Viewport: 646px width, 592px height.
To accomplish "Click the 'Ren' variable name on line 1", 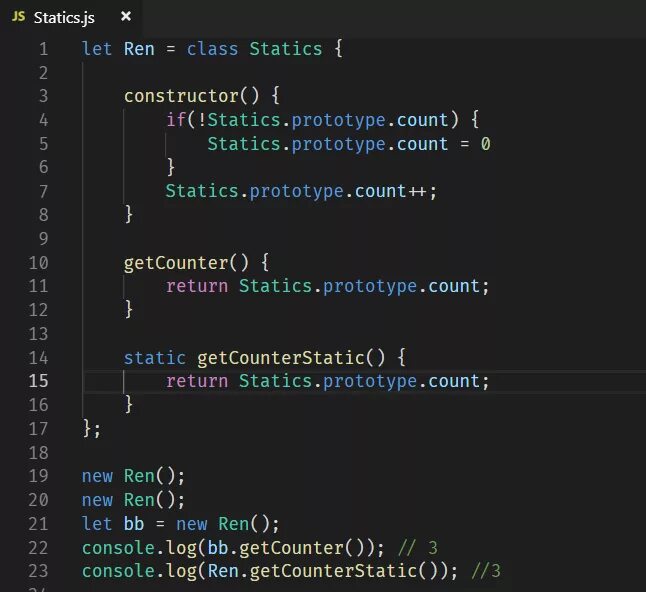I will pyautogui.click(x=139, y=49).
